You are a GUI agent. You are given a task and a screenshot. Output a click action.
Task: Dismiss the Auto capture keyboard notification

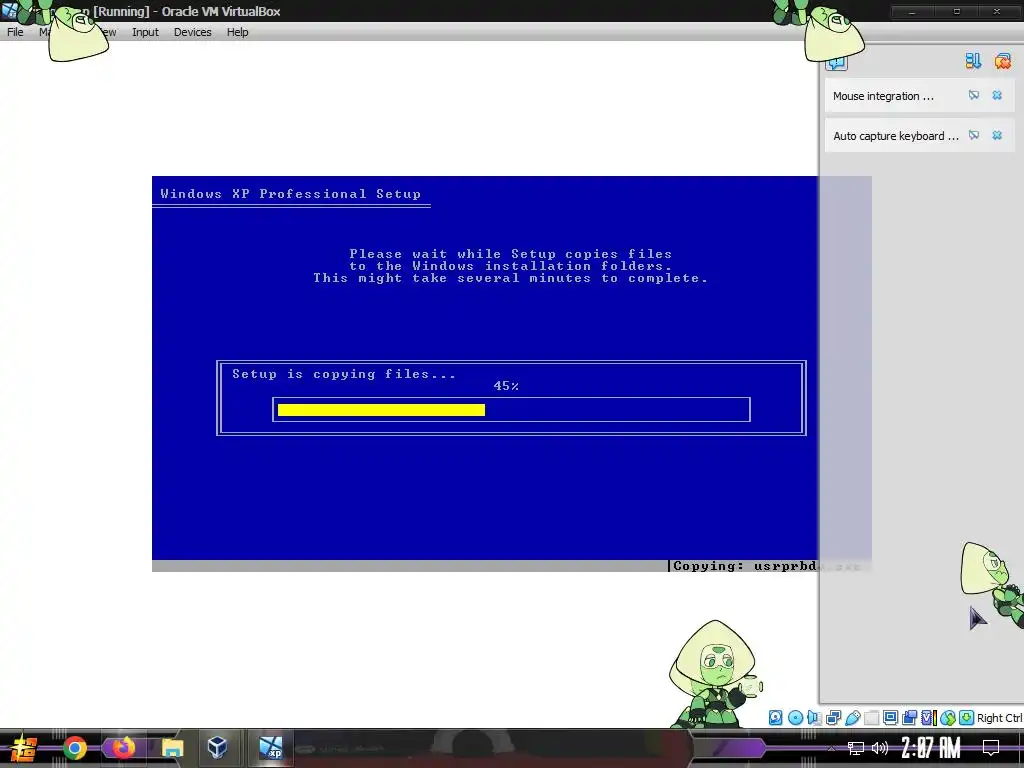click(x=997, y=135)
